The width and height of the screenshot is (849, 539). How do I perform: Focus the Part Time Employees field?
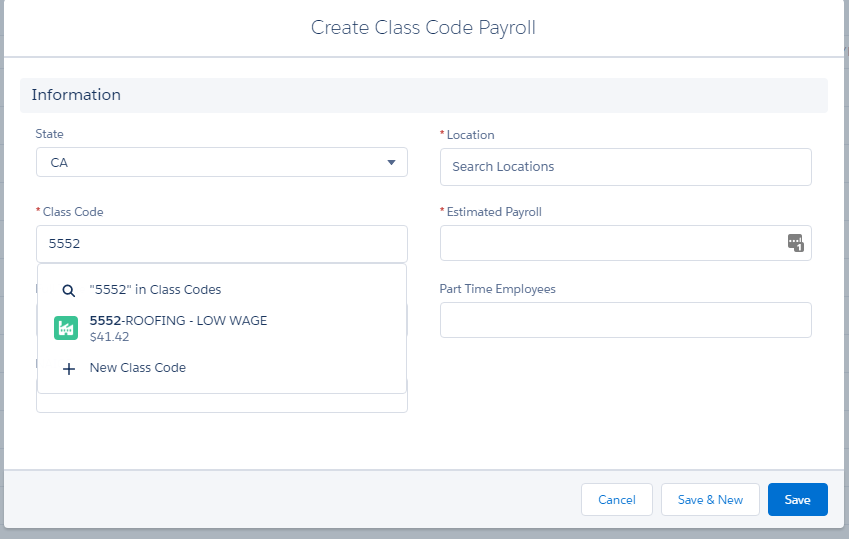coord(625,320)
